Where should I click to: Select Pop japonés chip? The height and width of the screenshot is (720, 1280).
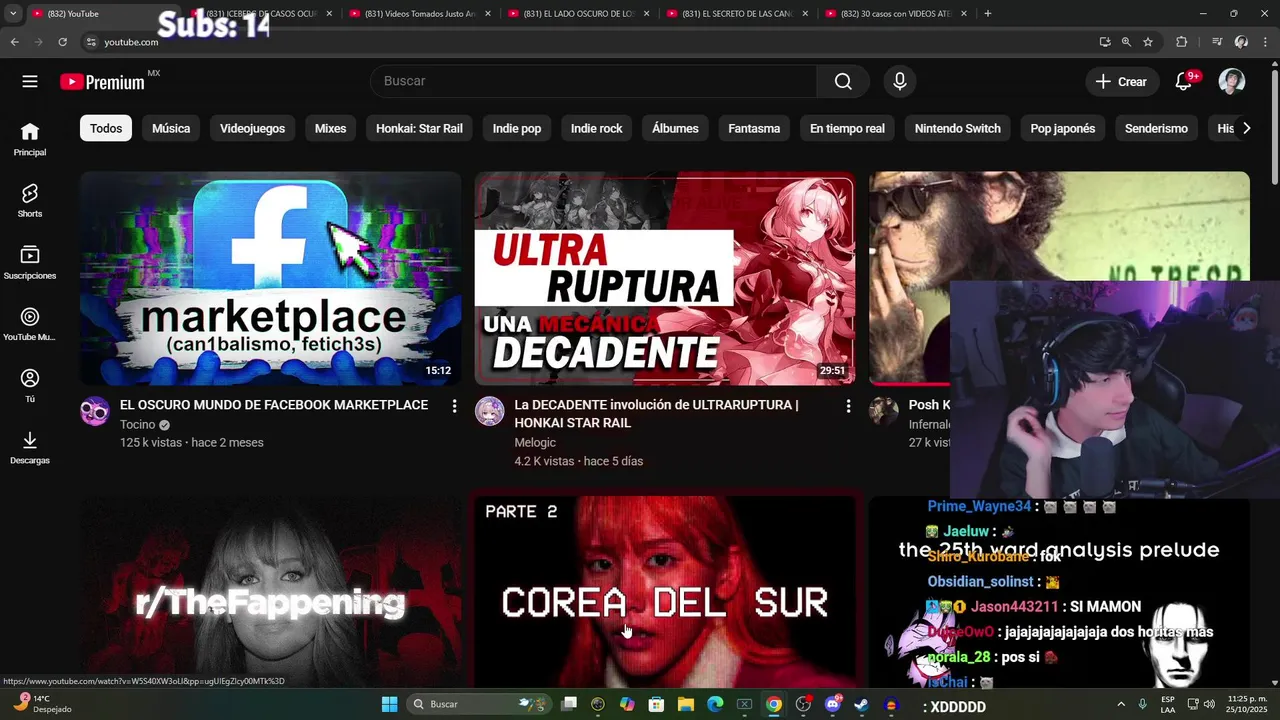[x=1063, y=128]
